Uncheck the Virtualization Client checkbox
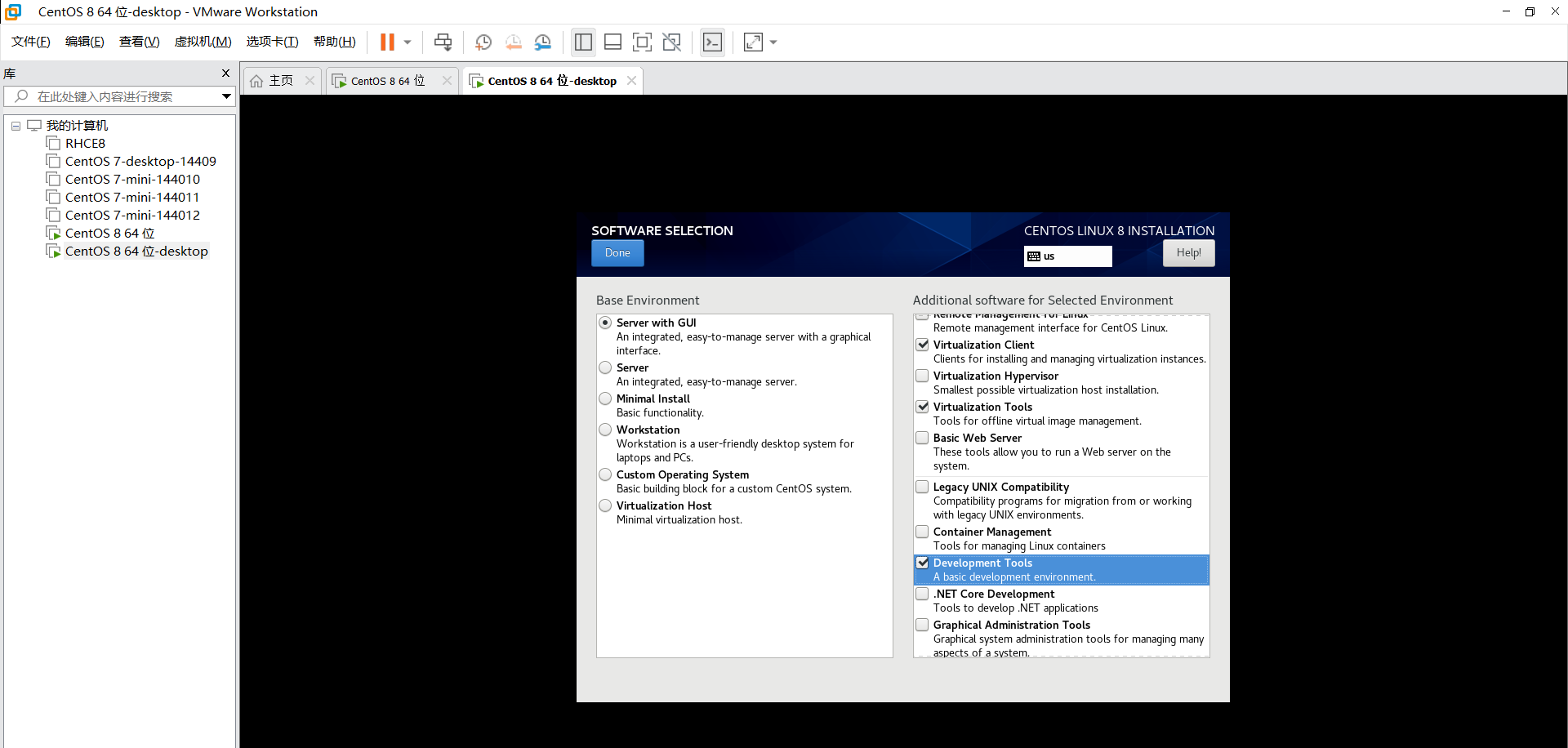Image resolution: width=1568 pixels, height=748 pixels. tap(922, 345)
